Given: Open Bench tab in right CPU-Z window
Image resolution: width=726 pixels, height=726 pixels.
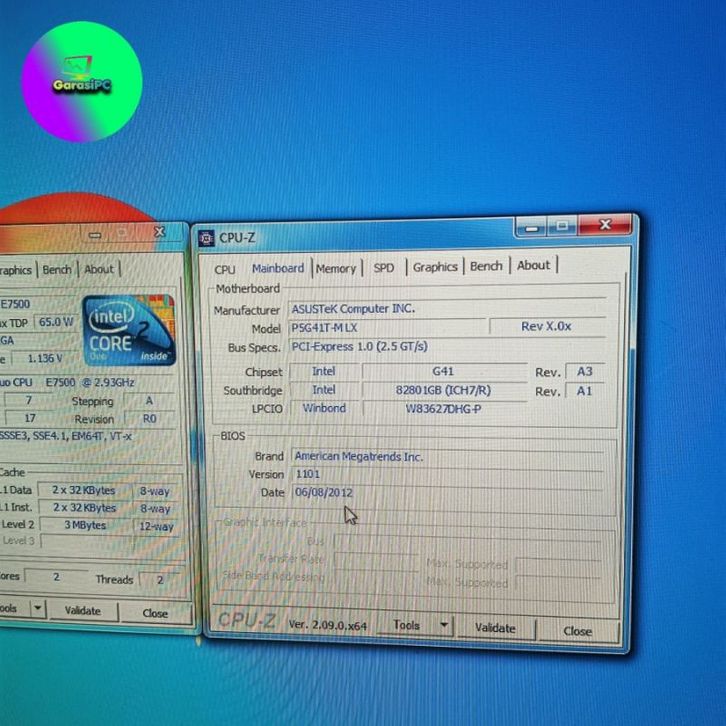Looking at the screenshot, I should tap(486, 266).
